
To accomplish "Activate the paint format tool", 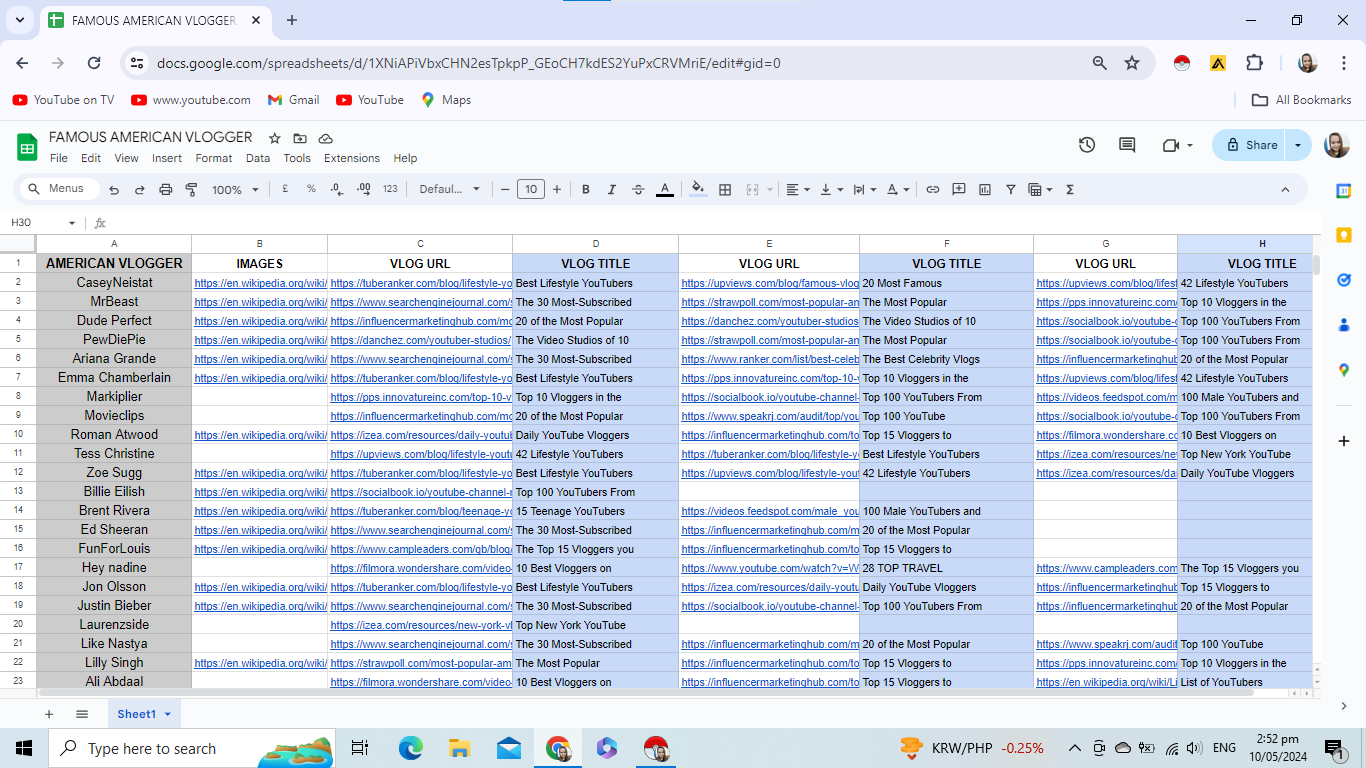I will (191, 189).
